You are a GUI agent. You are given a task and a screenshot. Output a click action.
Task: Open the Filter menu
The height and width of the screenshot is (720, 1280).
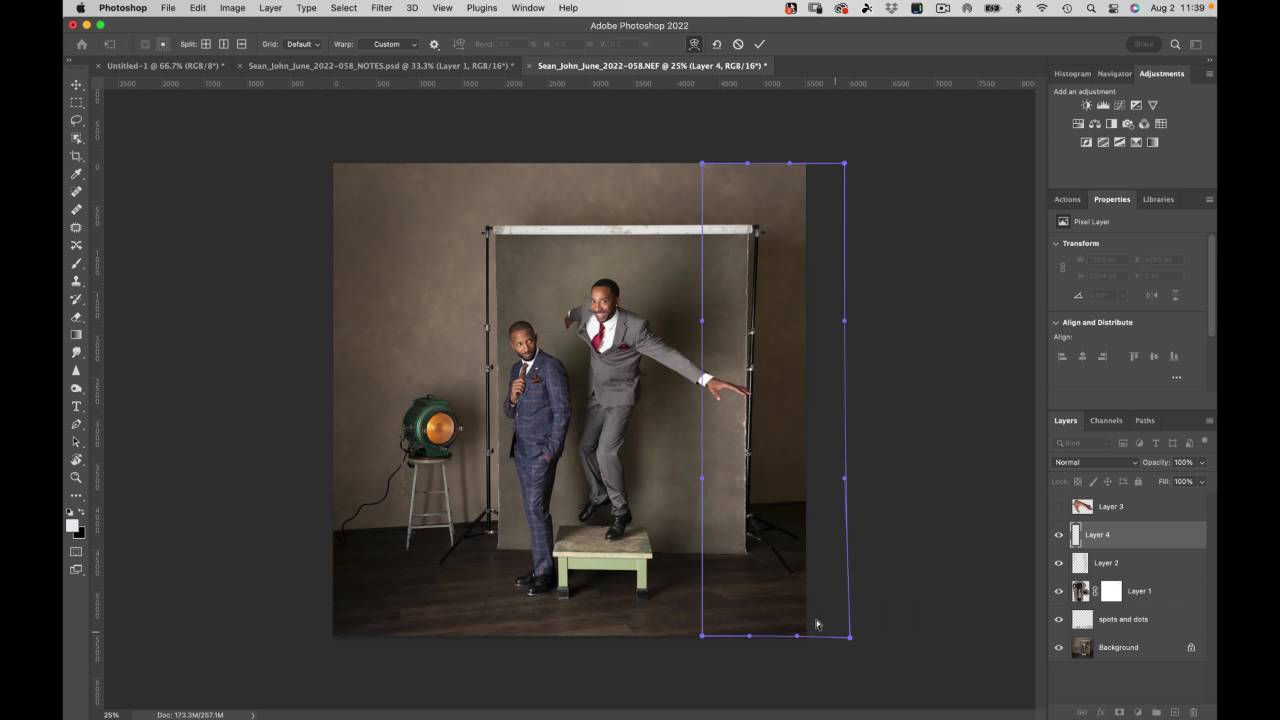[x=381, y=8]
